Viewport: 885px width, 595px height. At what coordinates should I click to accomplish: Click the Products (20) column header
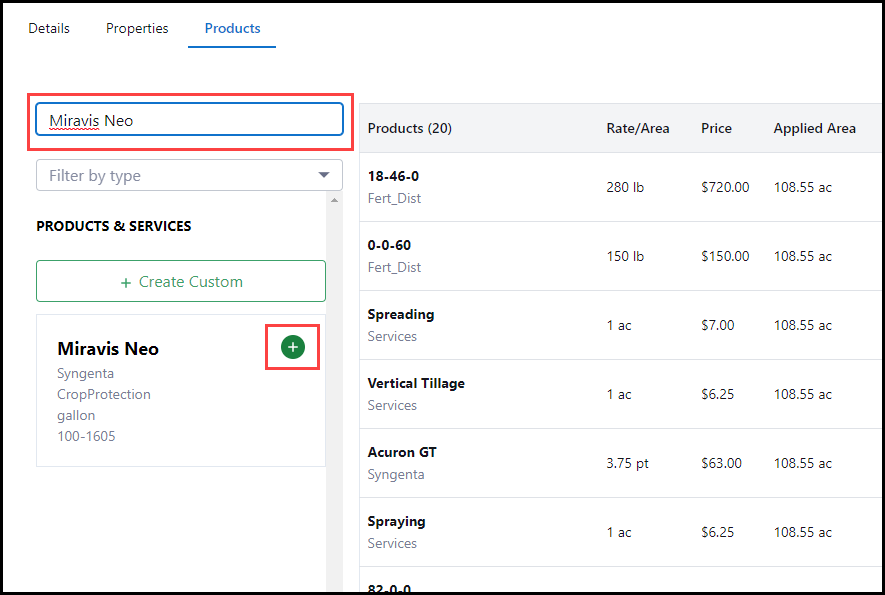[x=410, y=128]
